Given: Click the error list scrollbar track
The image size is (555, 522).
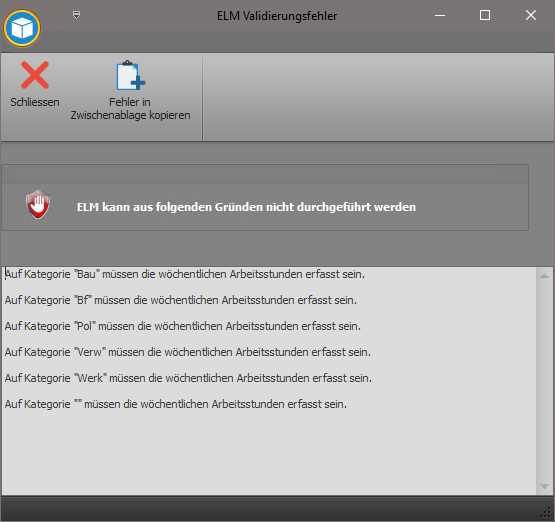Looking at the screenshot, I should (x=544, y=381).
